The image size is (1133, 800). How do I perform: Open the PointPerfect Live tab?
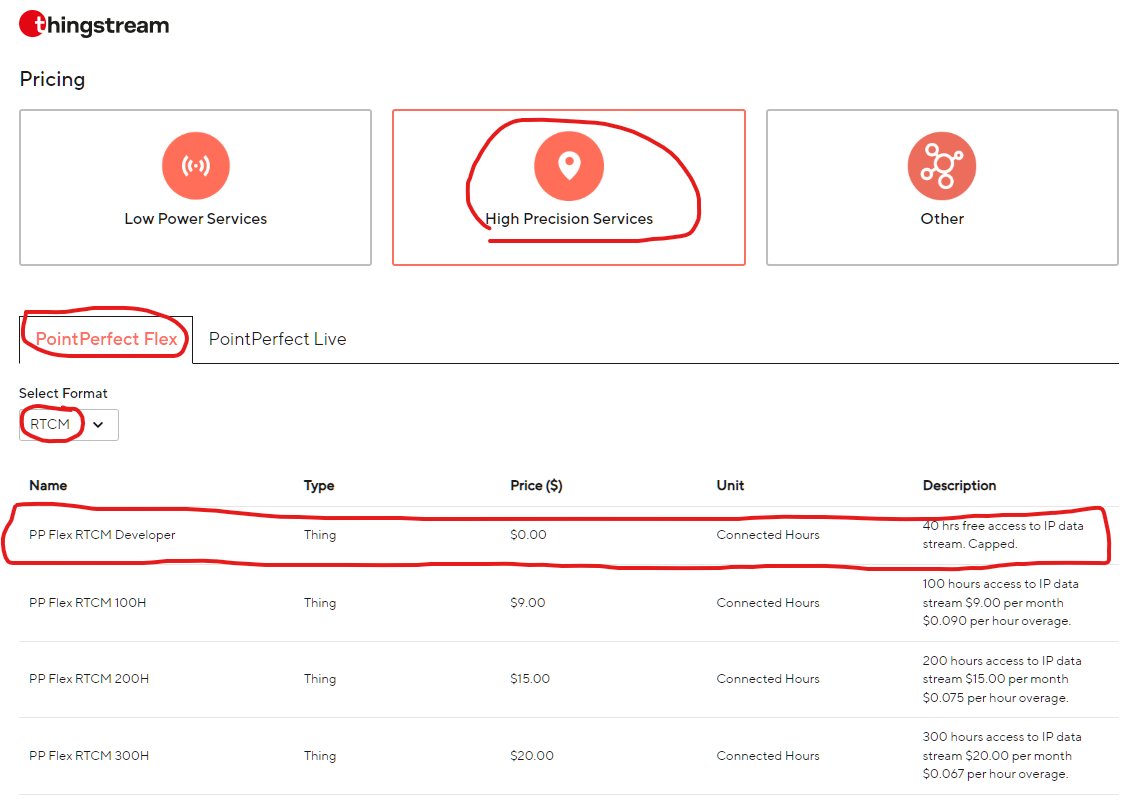[277, 339]
